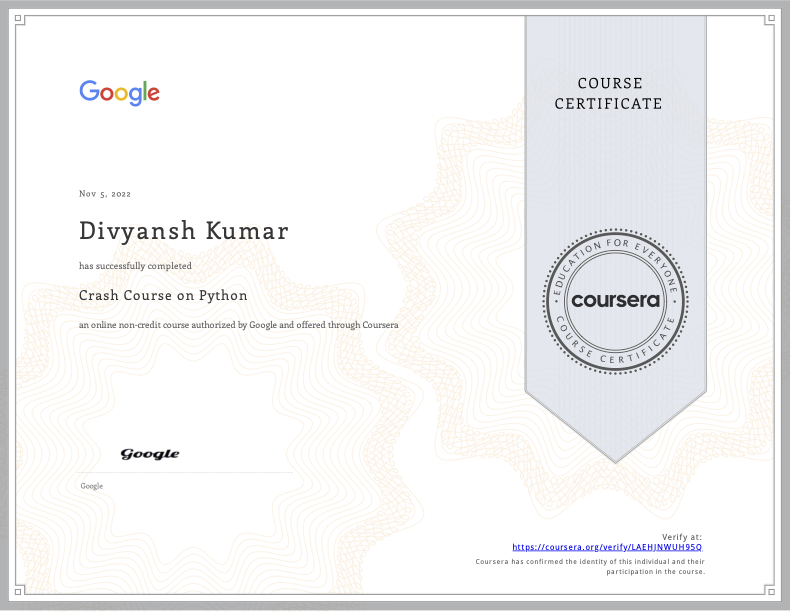Click the "Verify at:" label
792x612 pixels.
click(x=682, y=537)
